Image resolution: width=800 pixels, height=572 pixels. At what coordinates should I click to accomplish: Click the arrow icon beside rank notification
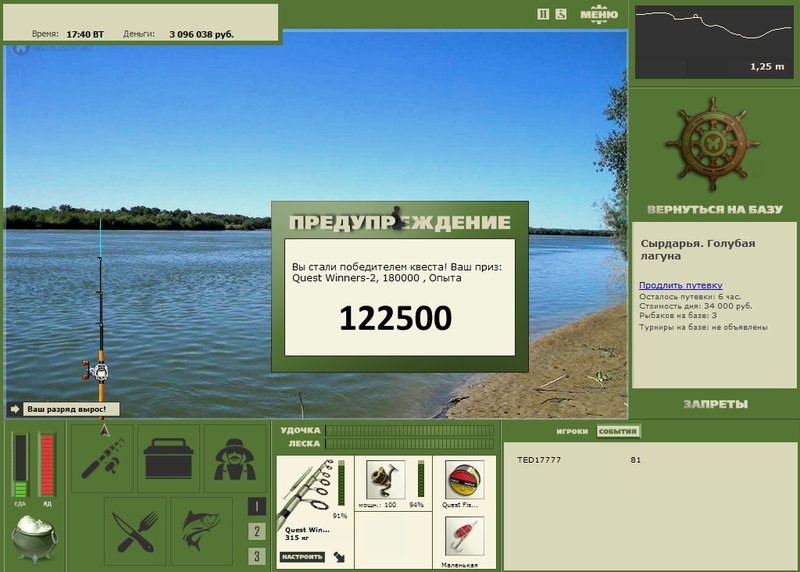coord(15,409)
